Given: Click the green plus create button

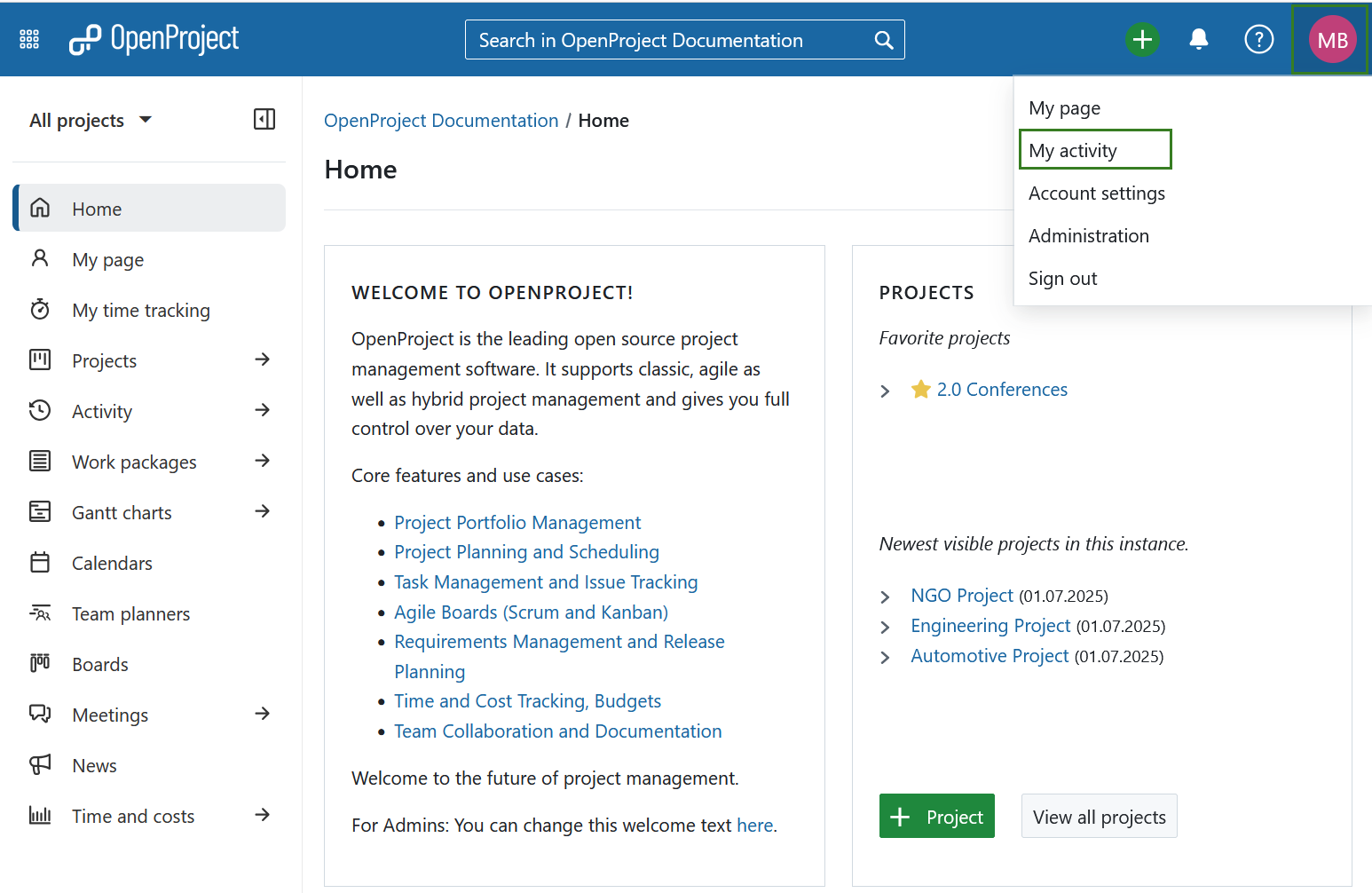Looking at the screenshot, I should [x=1142, y=39].
